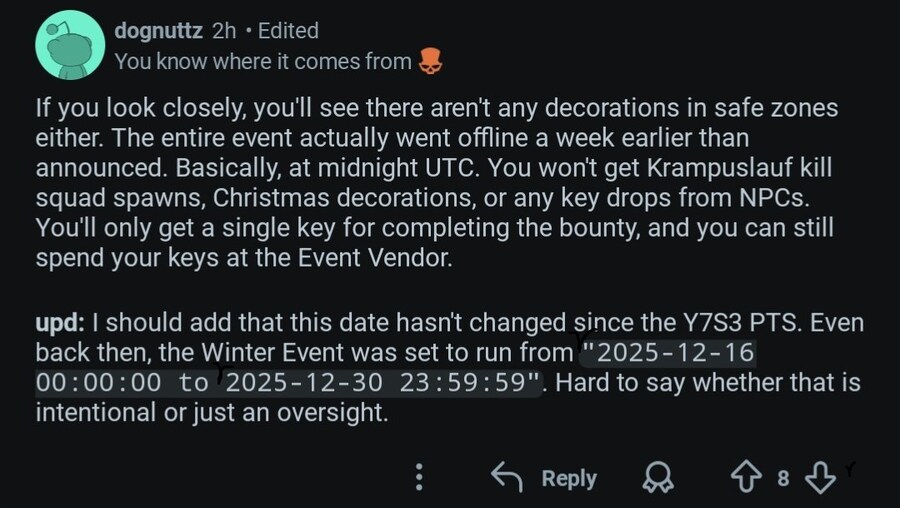900x508 pixels.
Task: Give an award with the award icon
Action: (657, 479)
